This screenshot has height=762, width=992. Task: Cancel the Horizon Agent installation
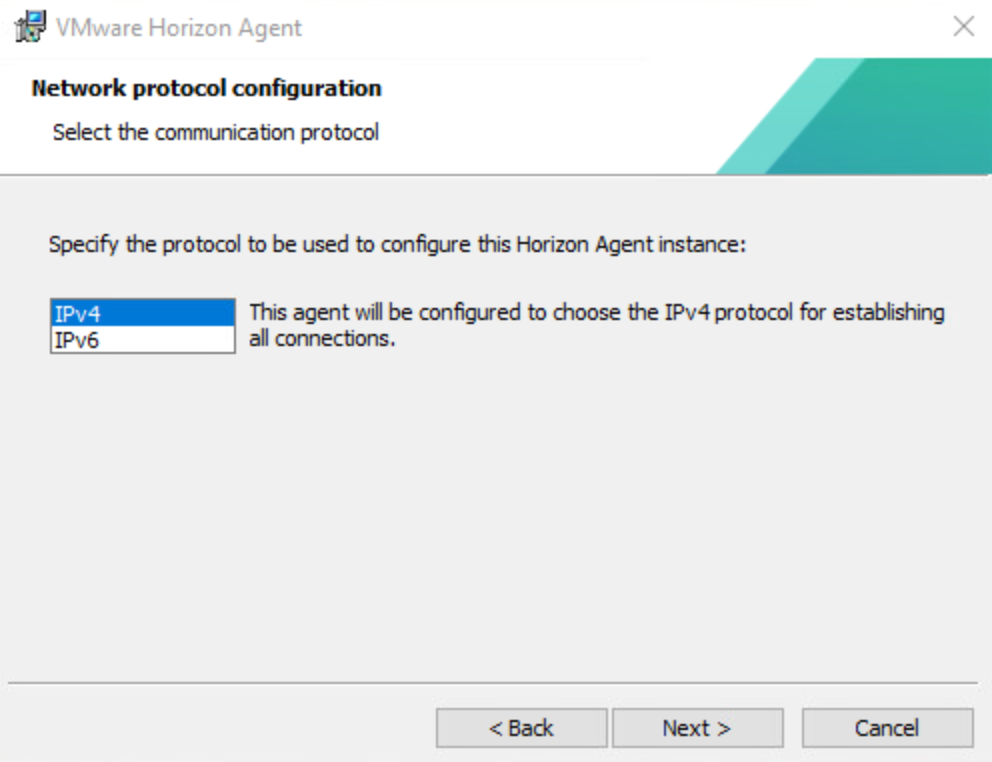[x=887, y=728]
